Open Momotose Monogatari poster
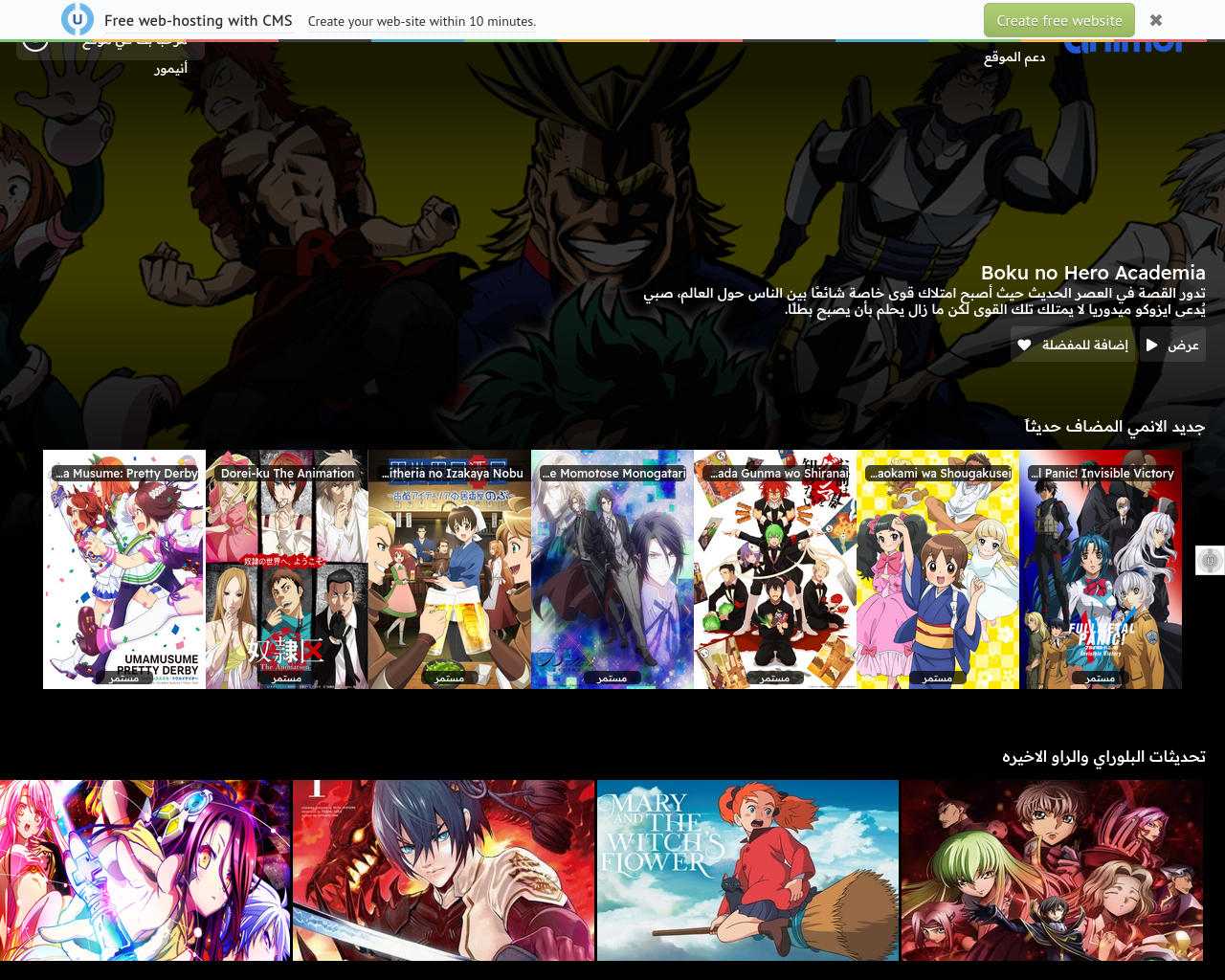The height and width of the screenshot is (980, 1225). tap(612, 569)
